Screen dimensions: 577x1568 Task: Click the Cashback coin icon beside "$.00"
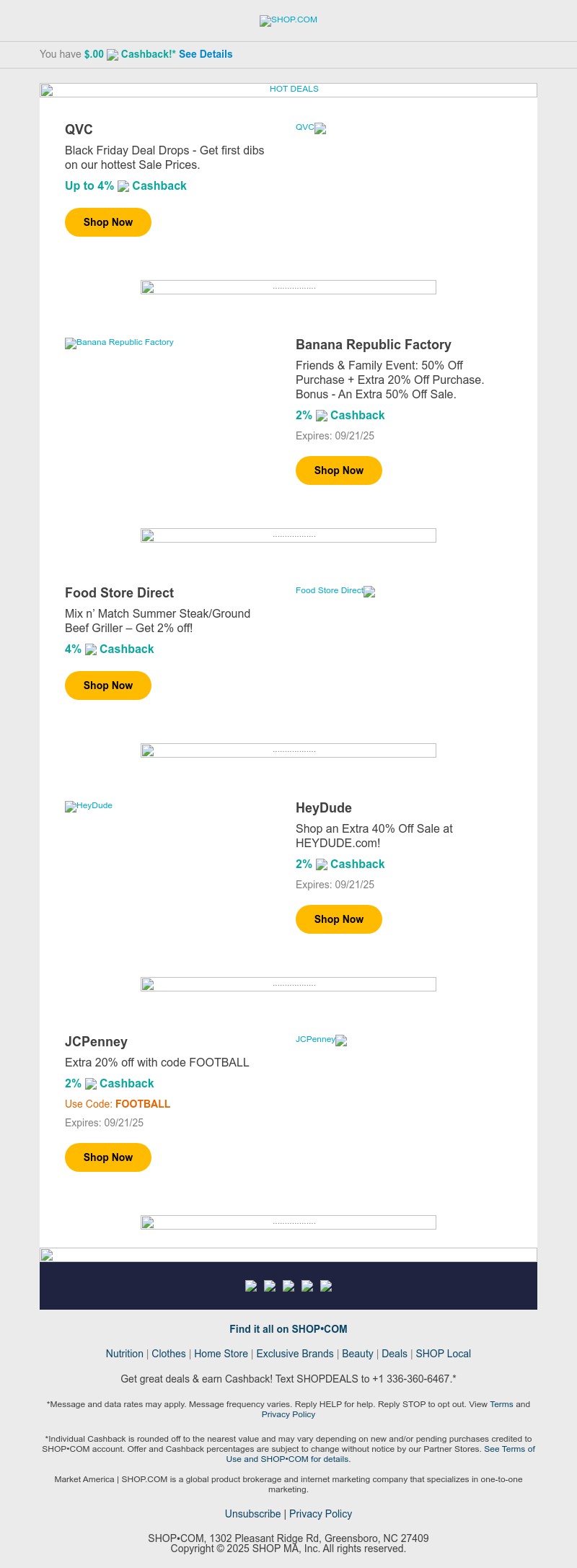(113, 54)
